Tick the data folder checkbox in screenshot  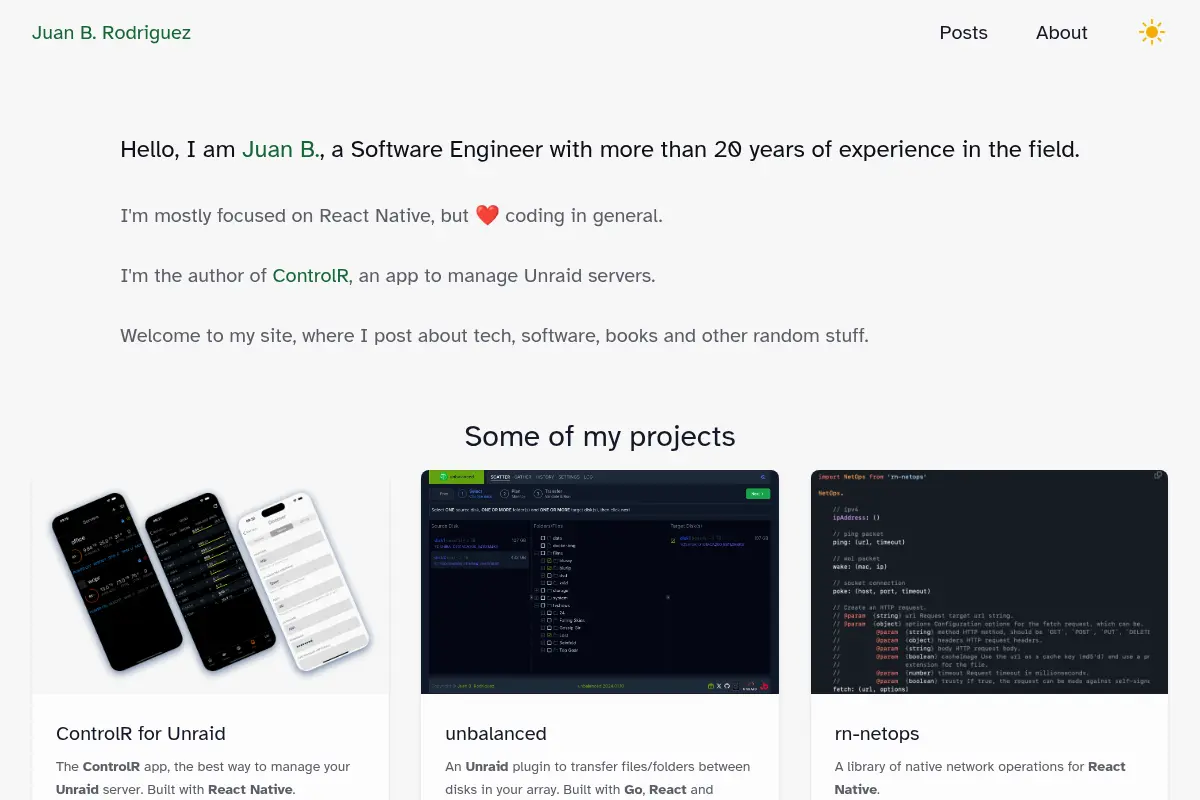click(x=543, y=538)
